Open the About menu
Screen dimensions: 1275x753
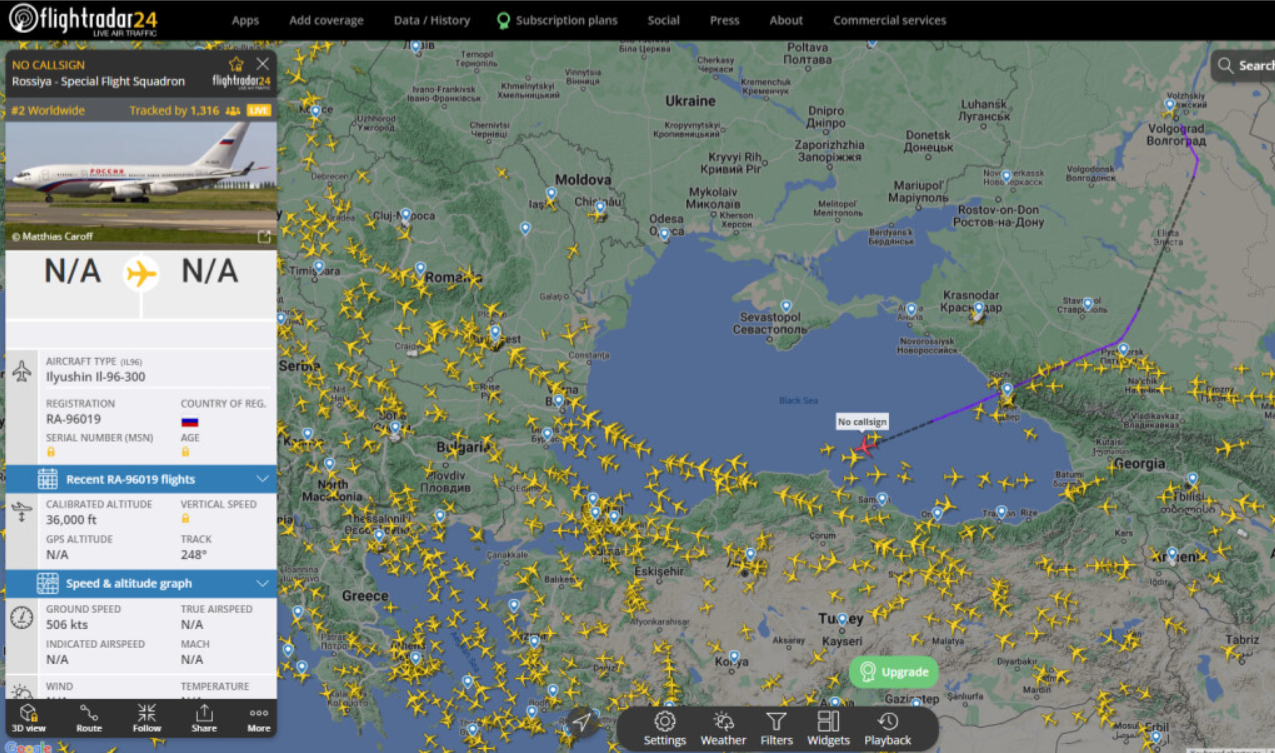[x=786, y=20]
